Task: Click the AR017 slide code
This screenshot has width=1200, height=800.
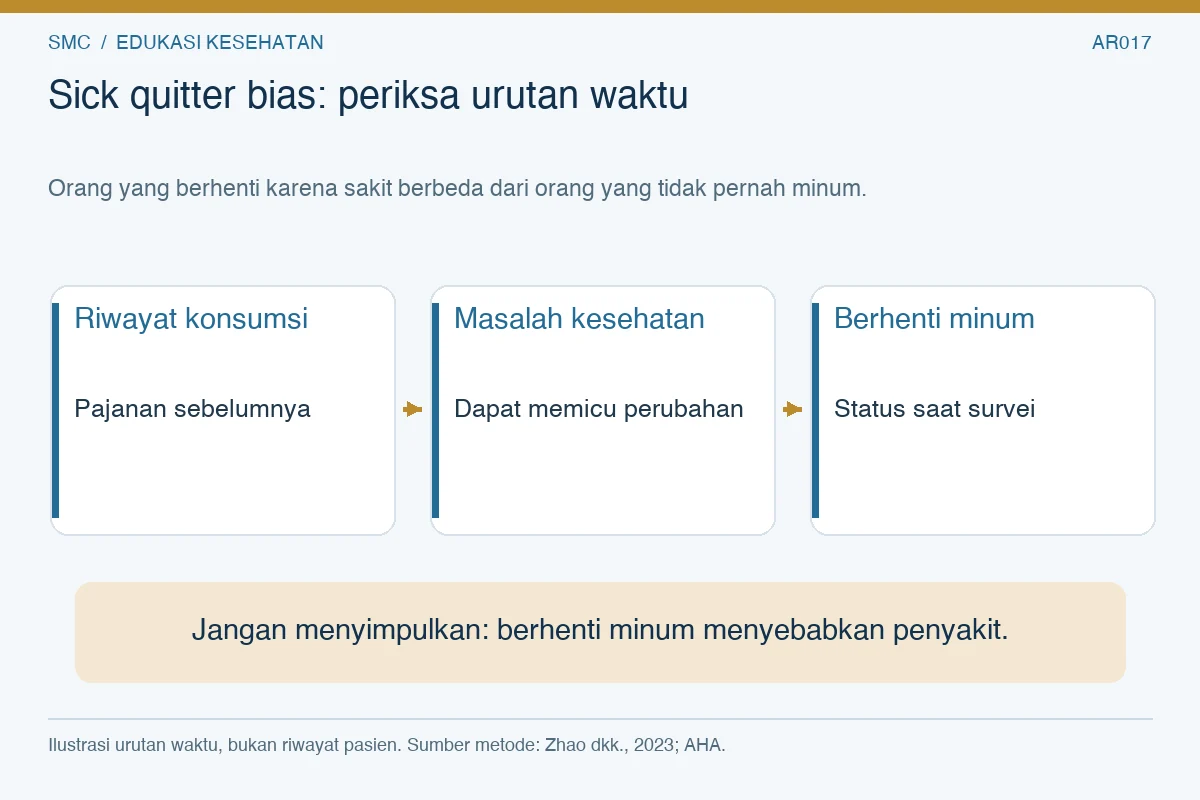Action: point(1122,43)
